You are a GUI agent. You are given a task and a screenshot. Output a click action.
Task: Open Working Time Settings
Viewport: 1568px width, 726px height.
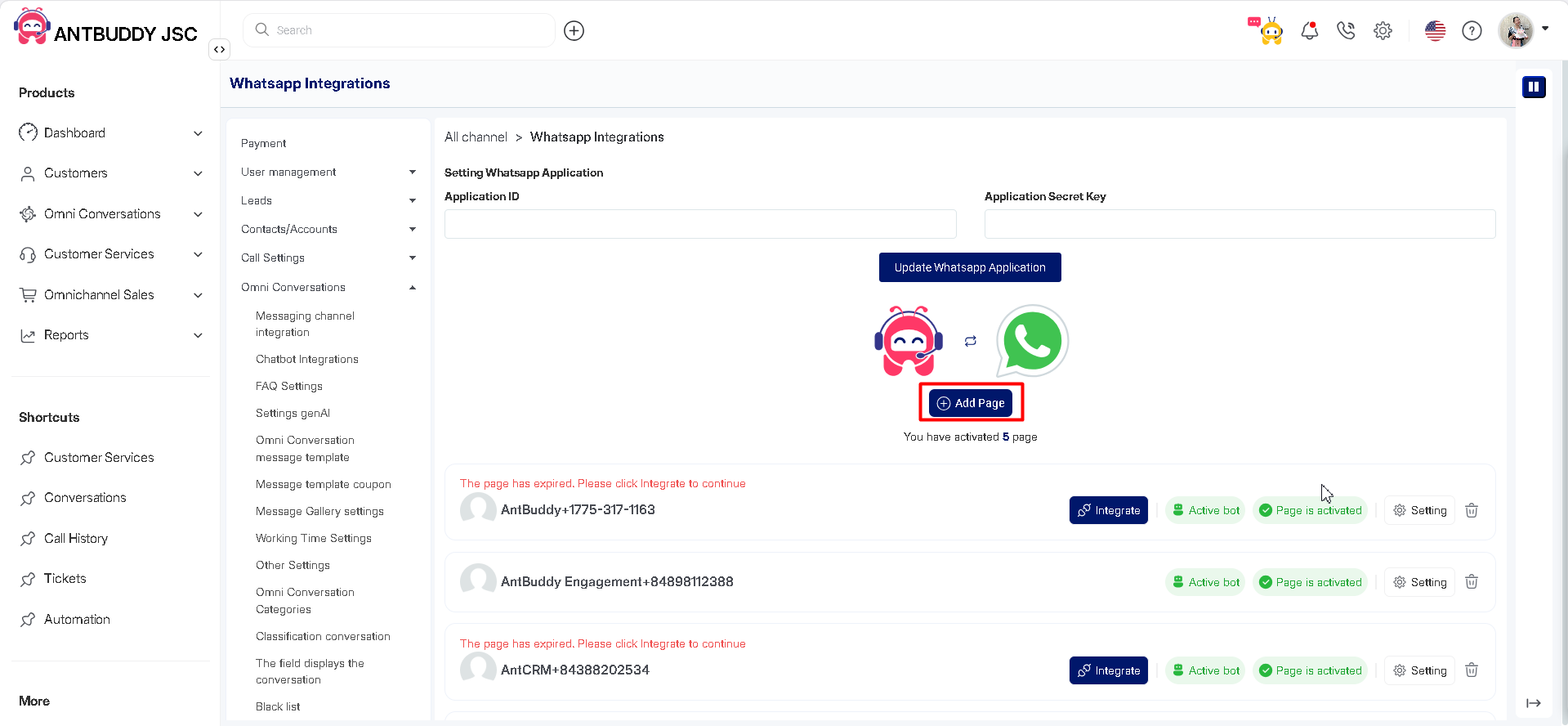pos(314,538)
